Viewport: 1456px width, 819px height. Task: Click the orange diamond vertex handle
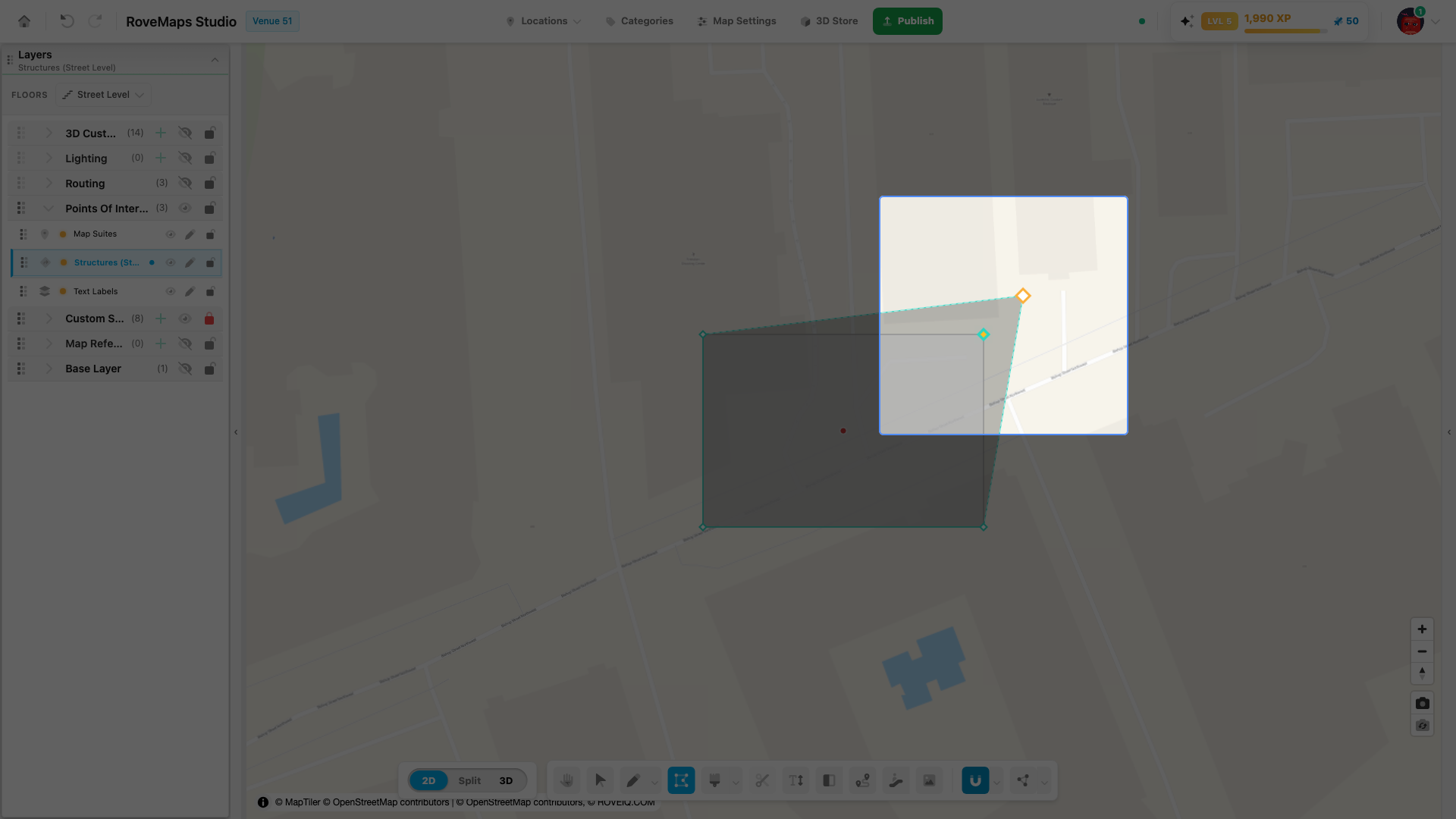1023,296
